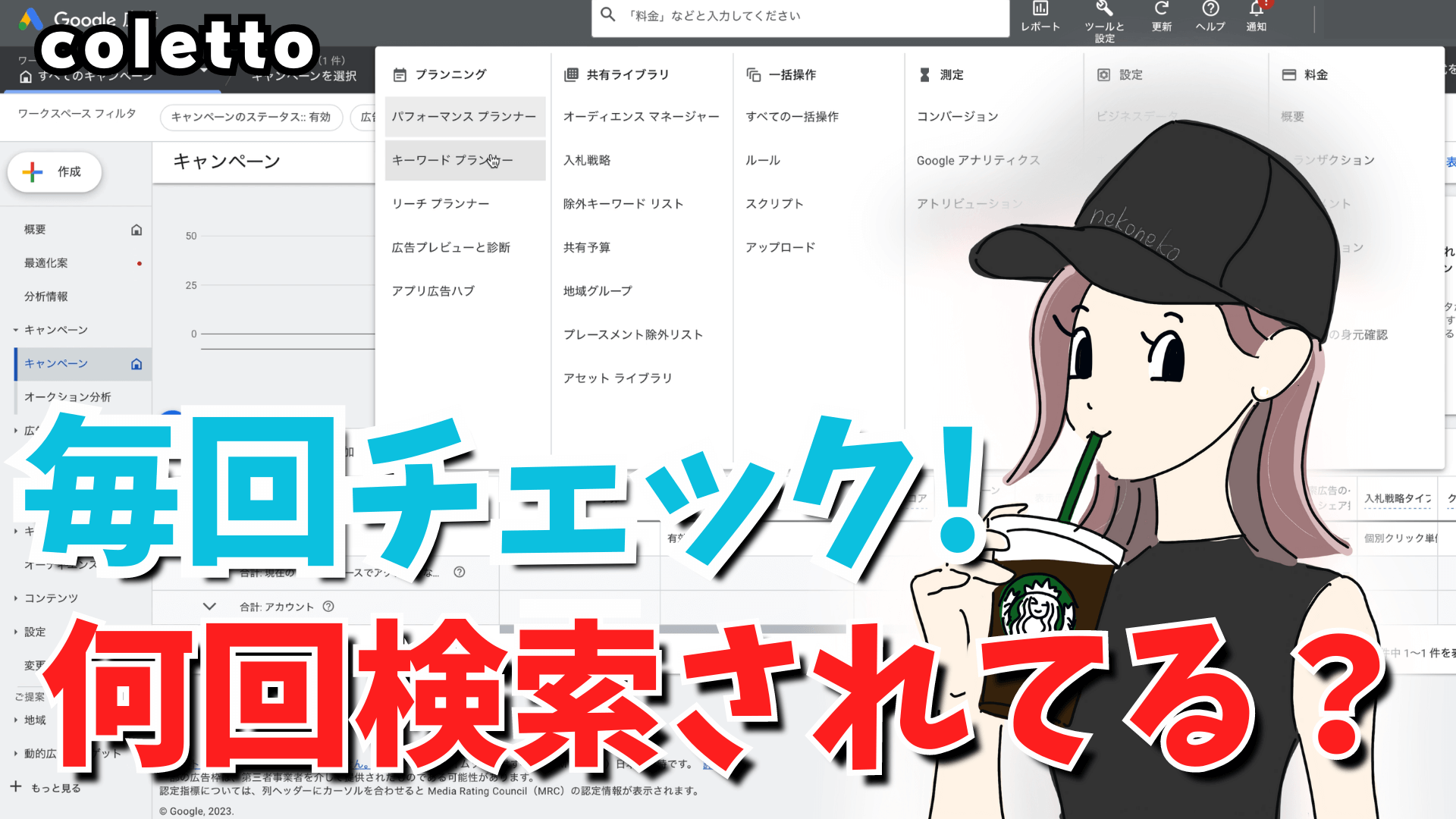
Task: Collapse the キャンペーン section arrow
Action: point(15,331)
